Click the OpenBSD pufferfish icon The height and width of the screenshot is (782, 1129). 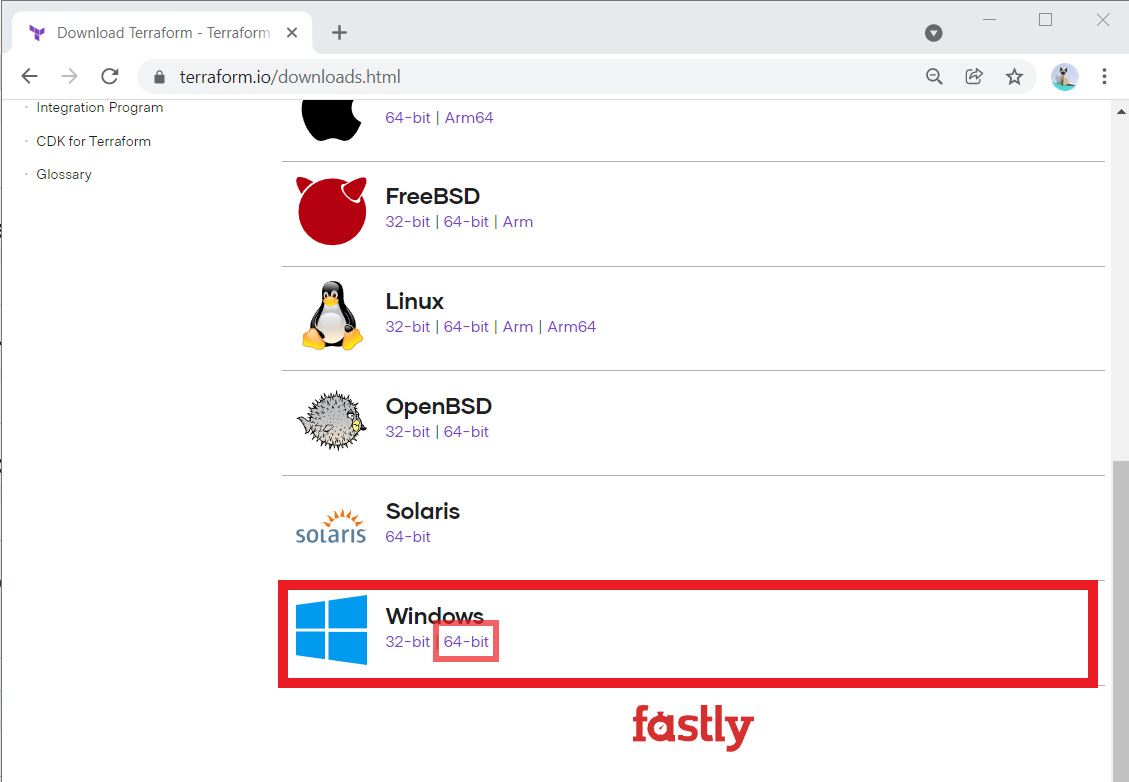[331, 420]
